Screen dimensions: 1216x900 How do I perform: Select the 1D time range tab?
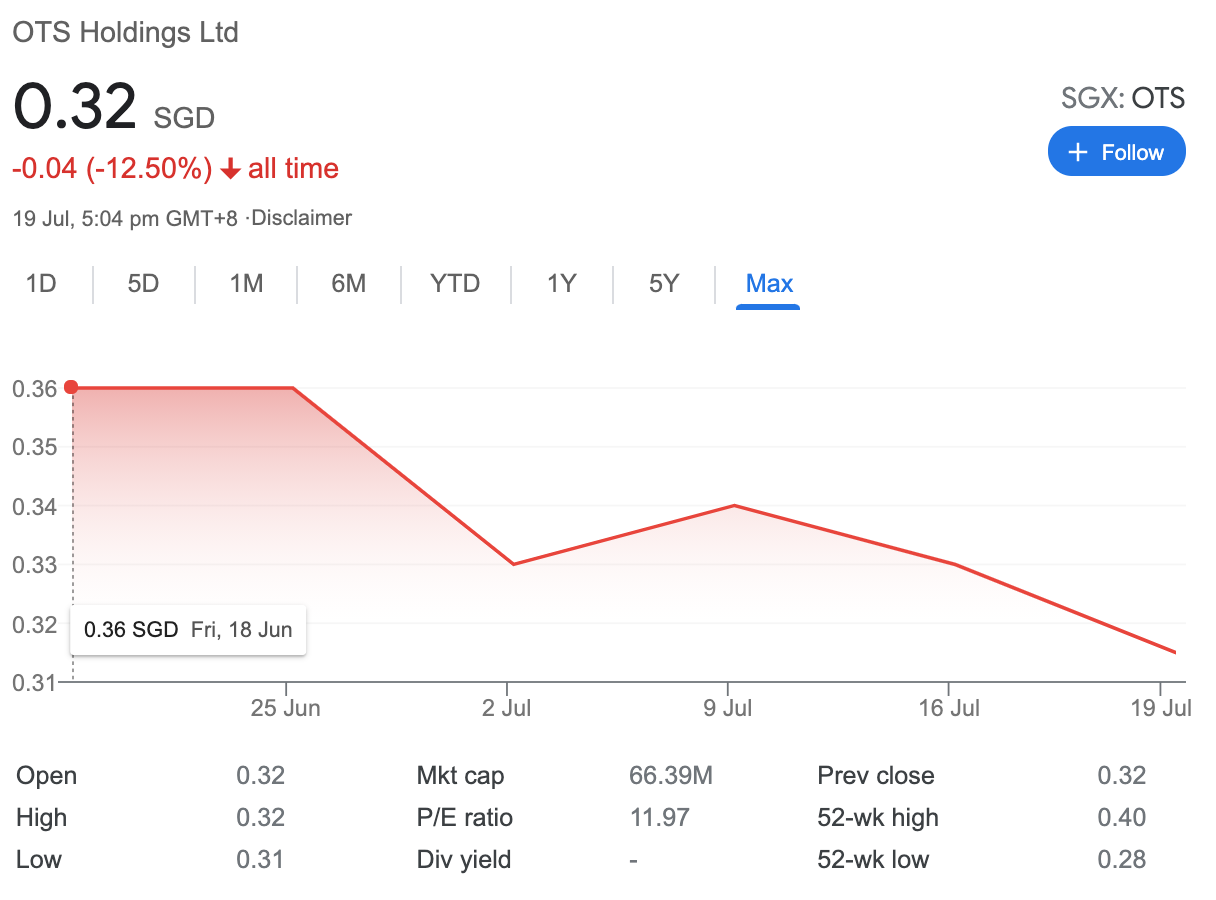[x=41, y=284]
